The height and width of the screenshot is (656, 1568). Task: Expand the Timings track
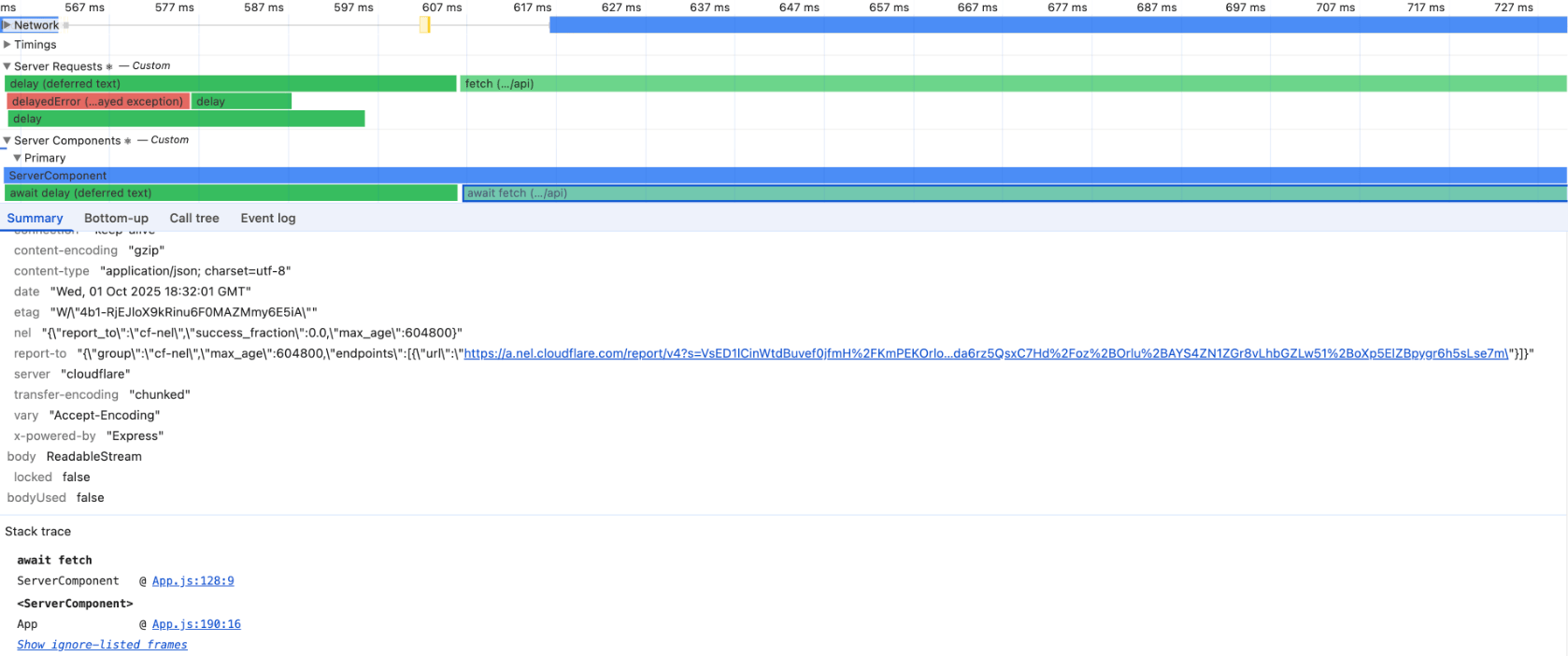coord(7,45)
